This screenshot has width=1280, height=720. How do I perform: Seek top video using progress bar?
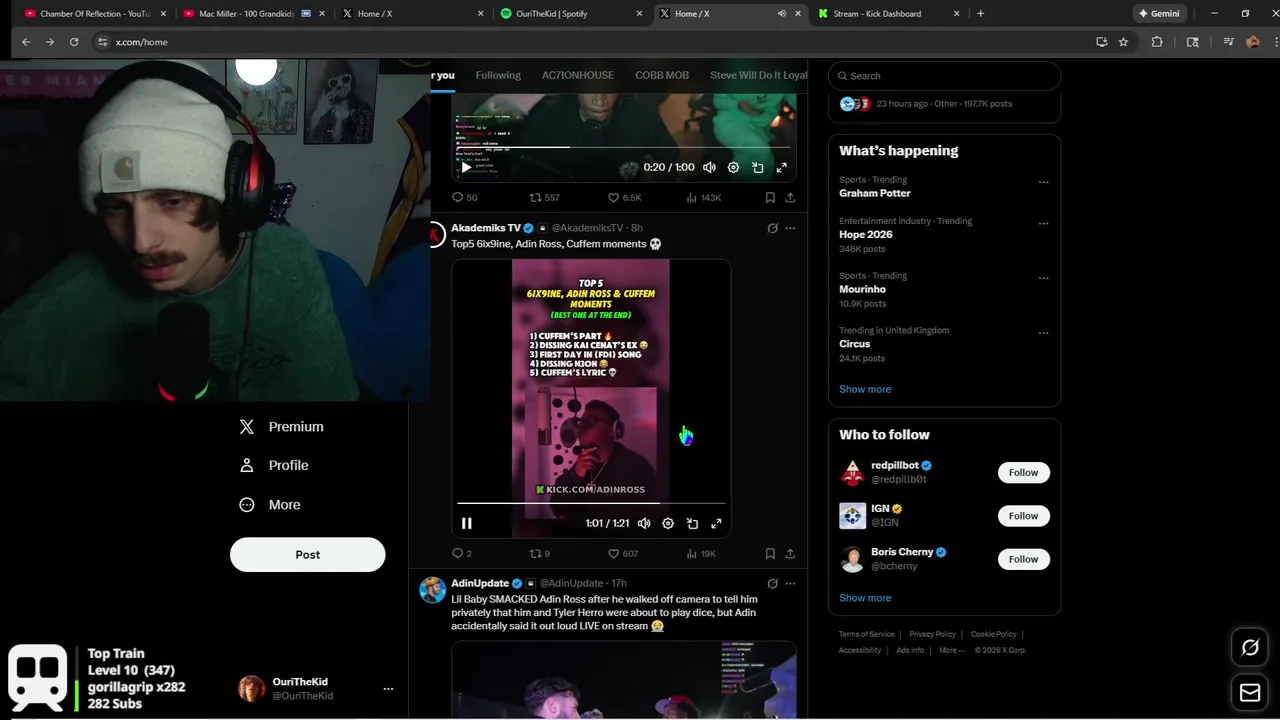point(625,147)
